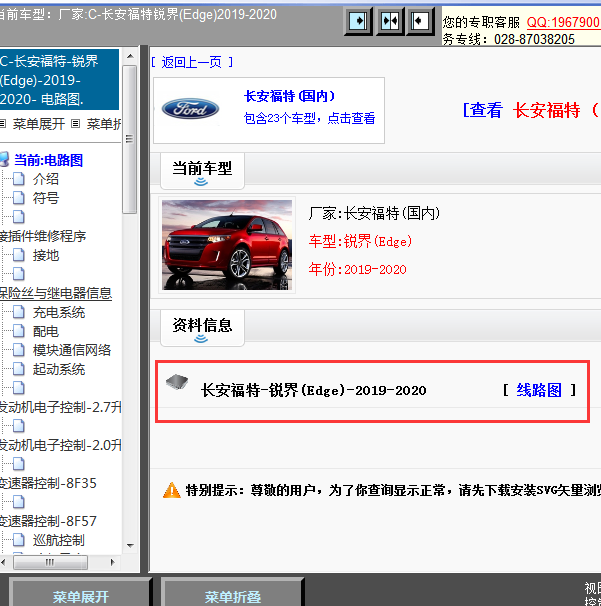Click the 查看 长安福特 header link
The image size is (601, 606).
pos(531,110)
